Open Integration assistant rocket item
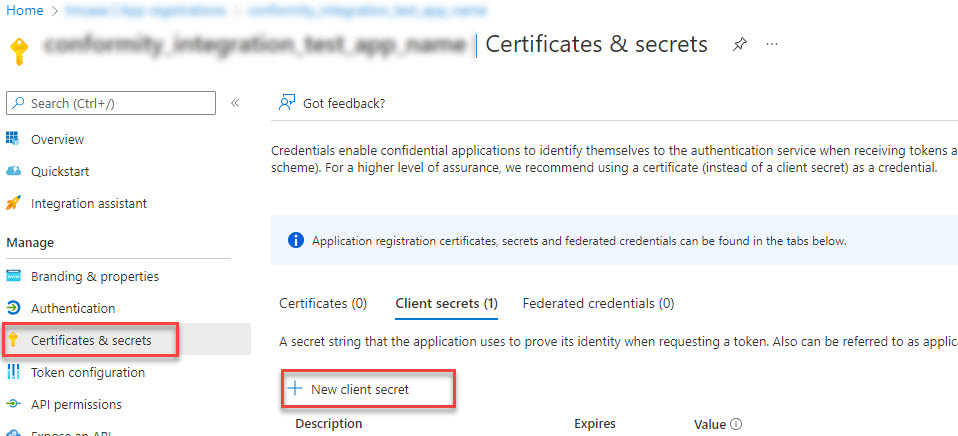The width and height of the screenshot is (958, 436). [88, 203]
